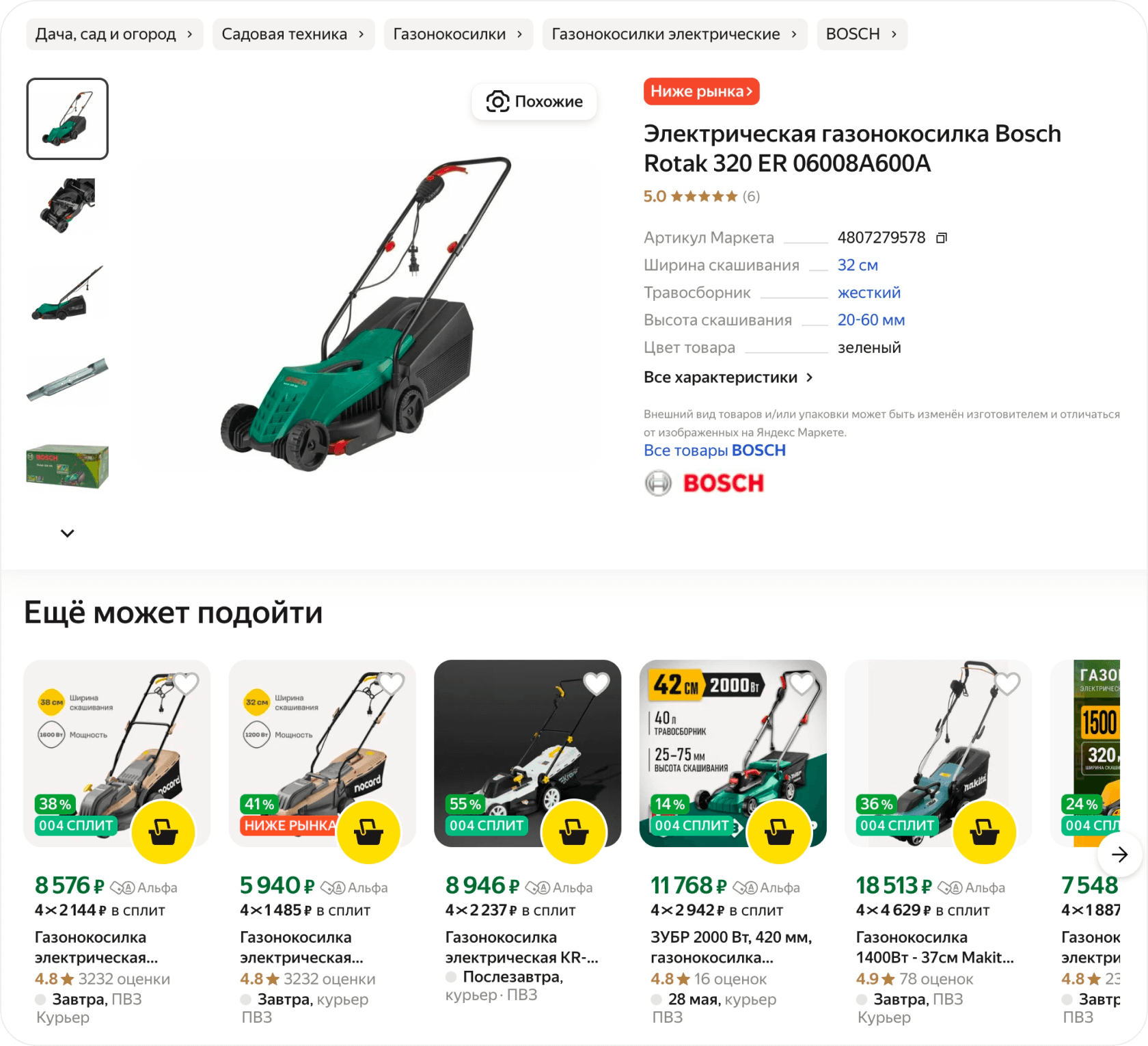Viewport: 1148px width, 1046px height.
Task: Add the Makita 18 513 ₽ mower to cart
Action: tap(985, 833)
